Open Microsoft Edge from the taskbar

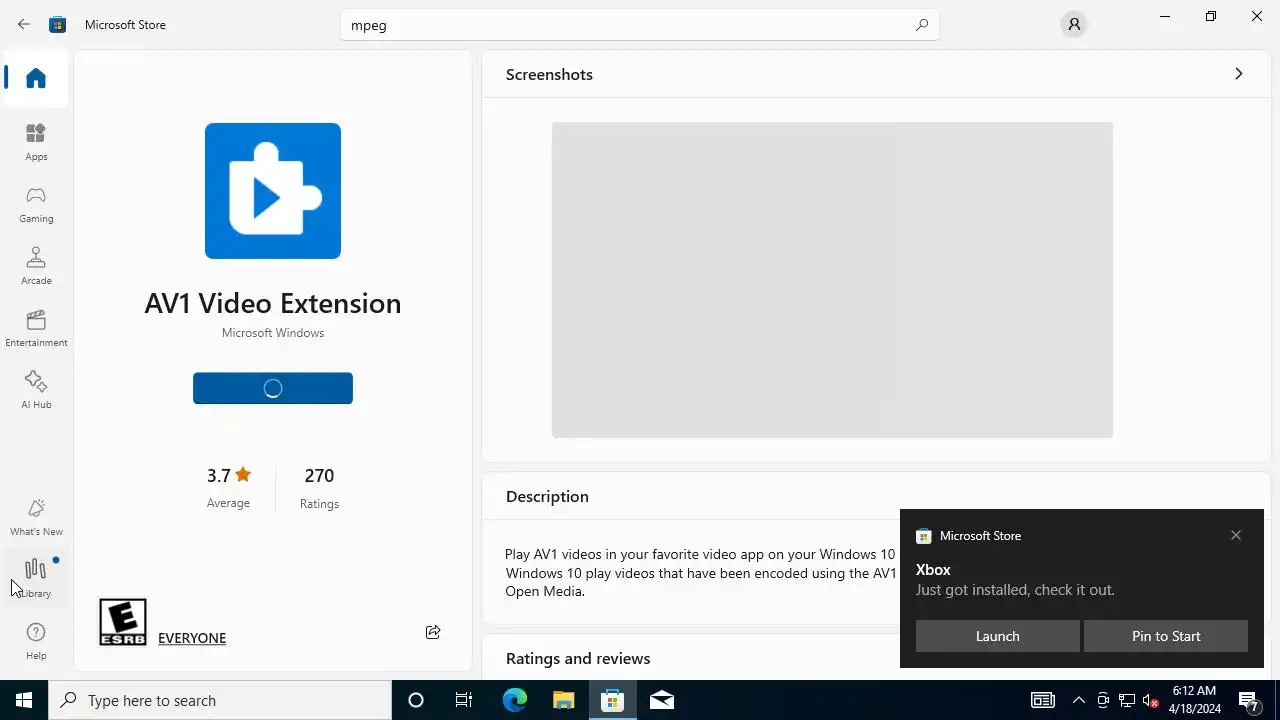point(514,700)
